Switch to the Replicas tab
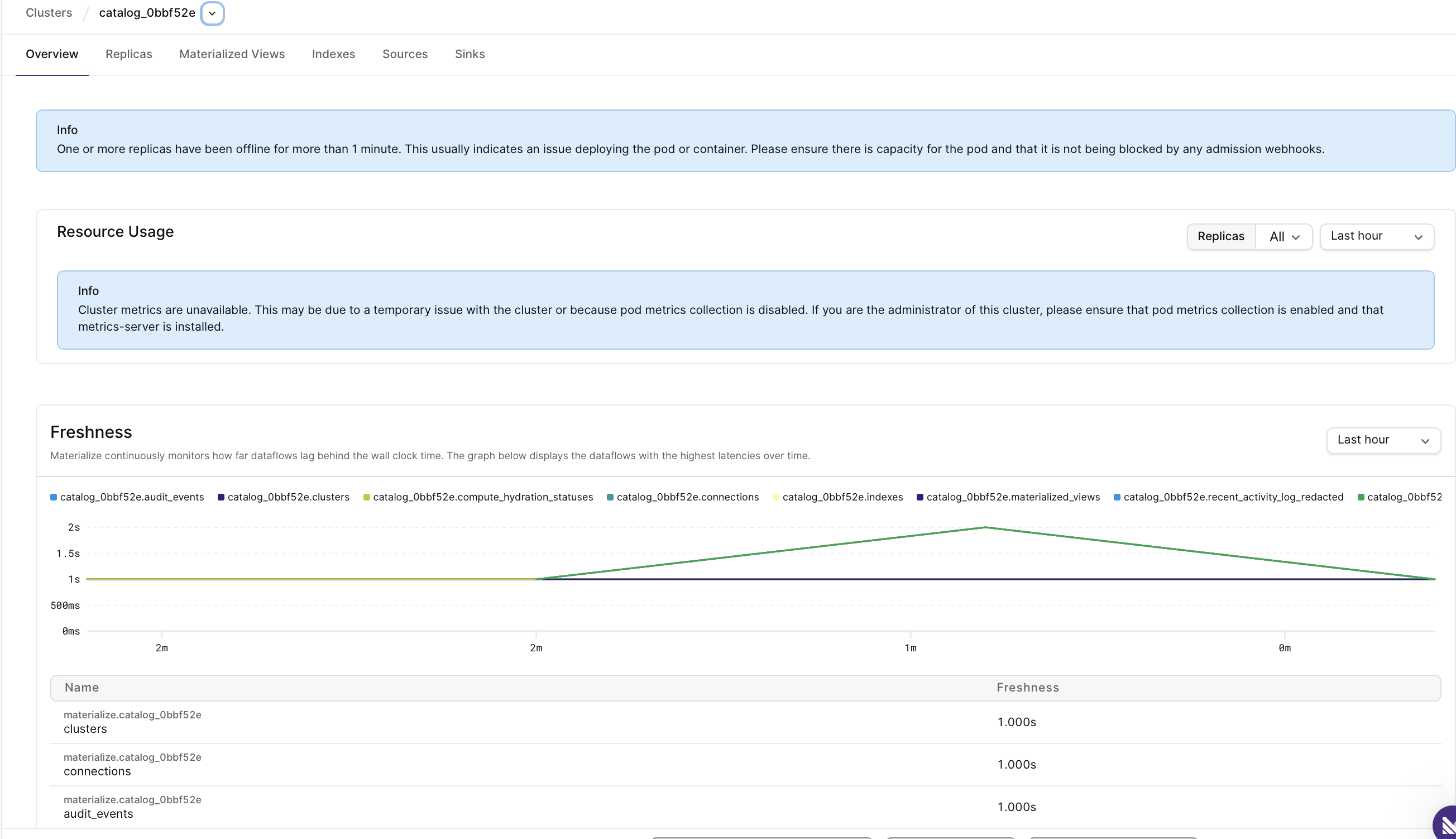Image resolution: width=1456 pixels, height=839 pixels. click(x=128, y=54)
